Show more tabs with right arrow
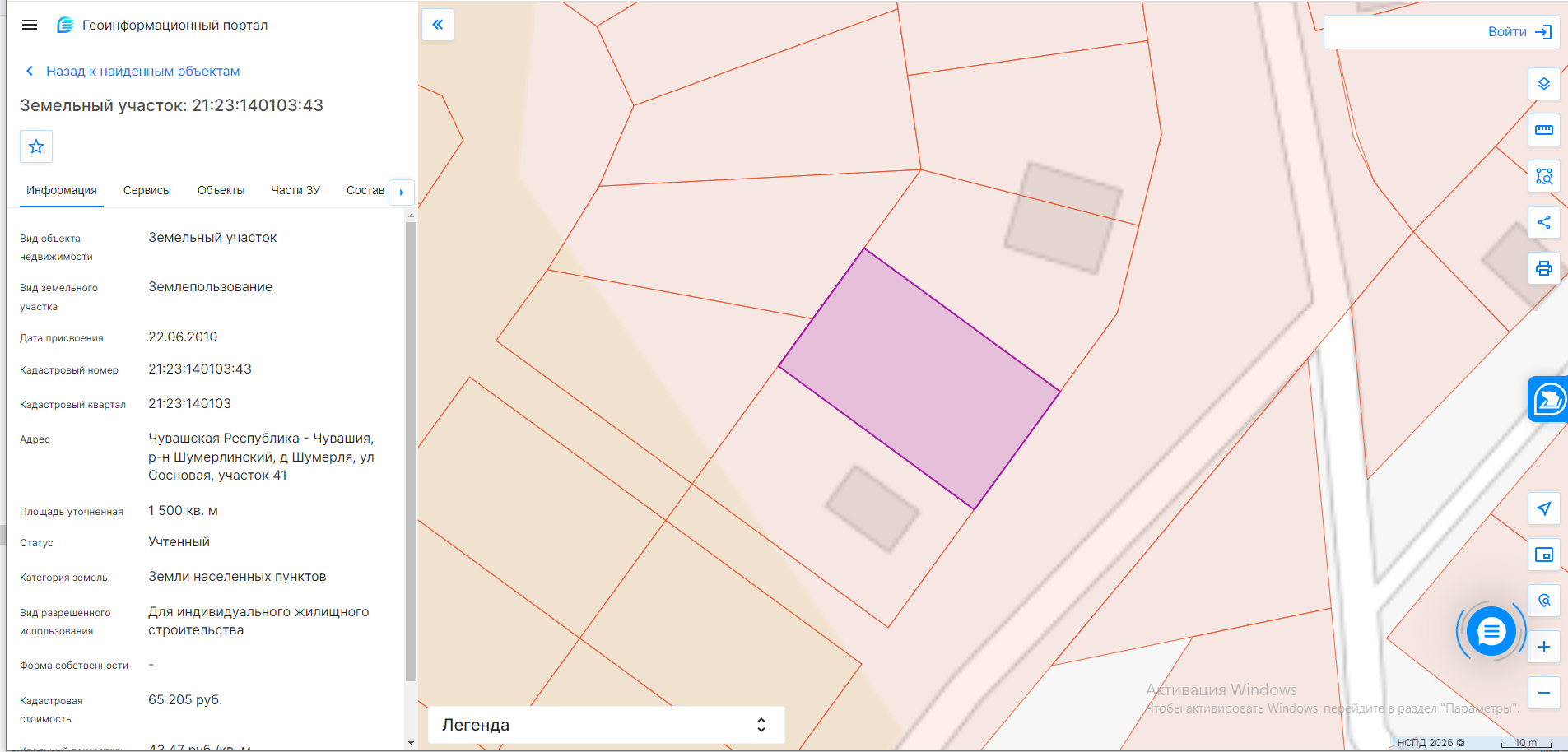Viewport: 1568px width, 752px height. pyautogui.click(x=402, y=192)
